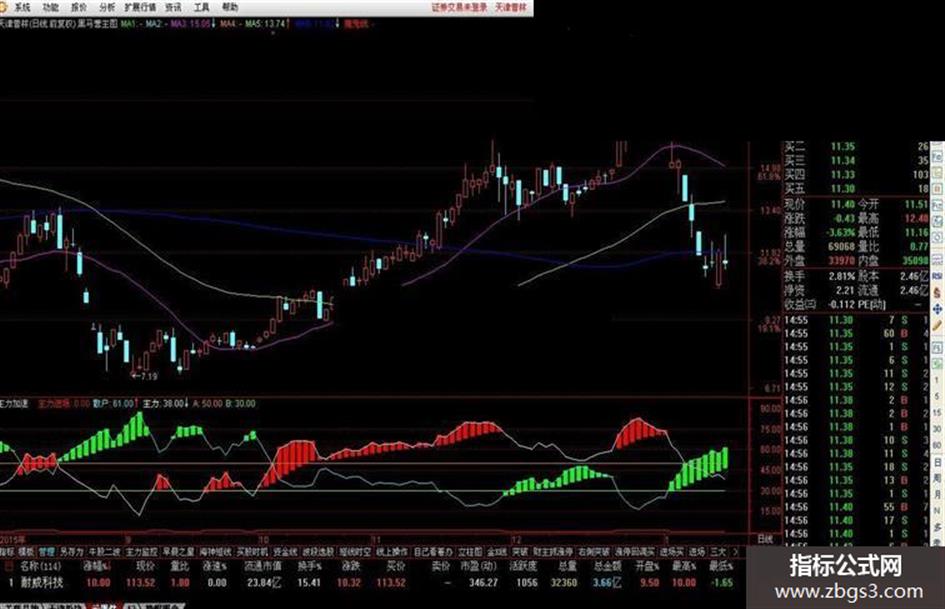Click the 现价 11.40 value in quote panel
The width and height of the screenshot is (945, 609).
(843, 204)
